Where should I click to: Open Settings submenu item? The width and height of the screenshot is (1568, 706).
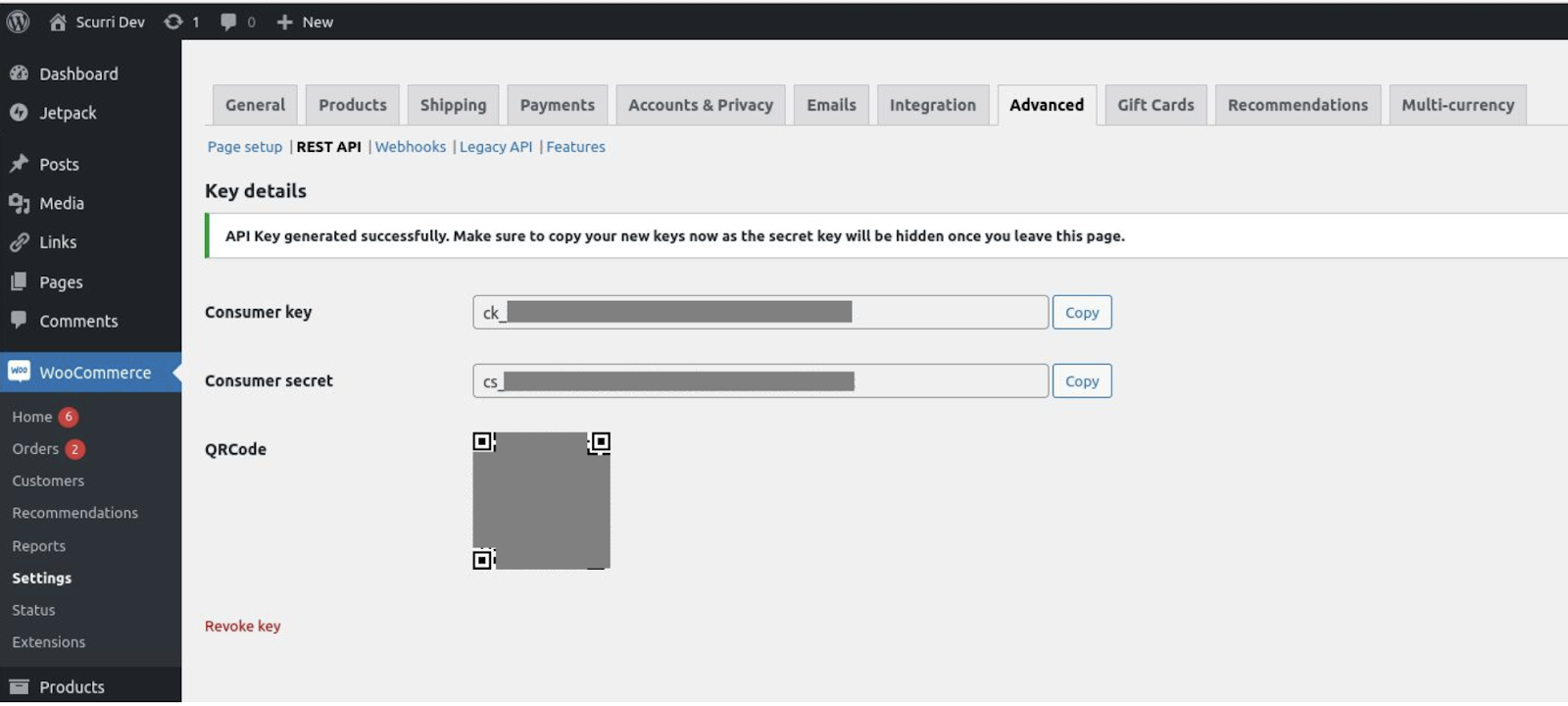tap(41, 579)
